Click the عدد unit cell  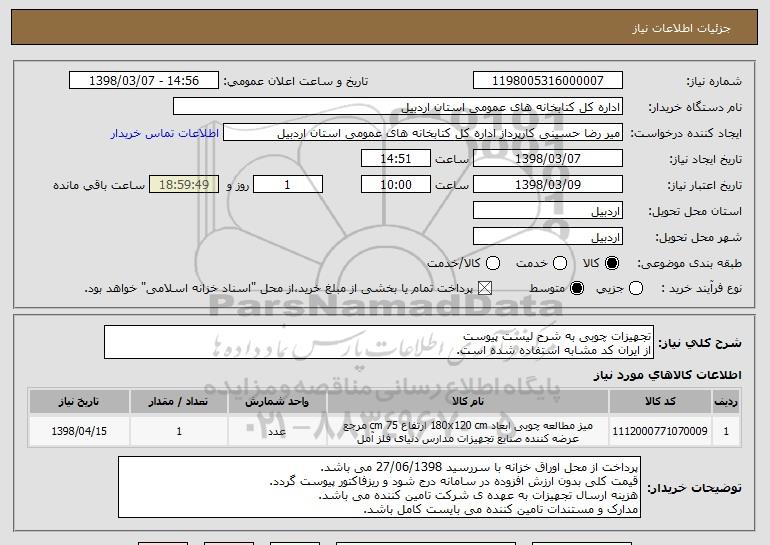(x=277, y=431)
